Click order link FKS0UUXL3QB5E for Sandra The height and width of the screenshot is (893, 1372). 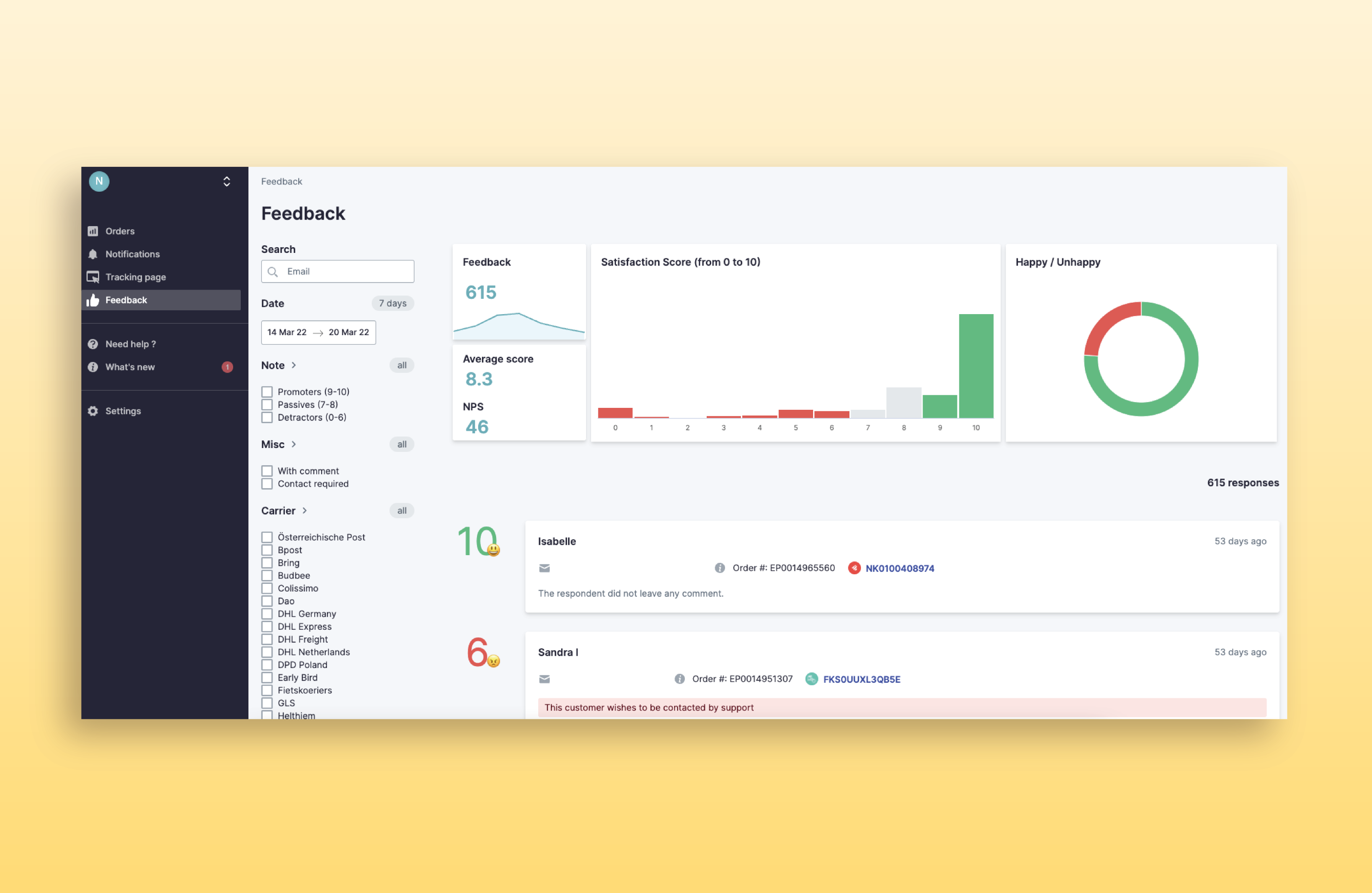[860, 679]
